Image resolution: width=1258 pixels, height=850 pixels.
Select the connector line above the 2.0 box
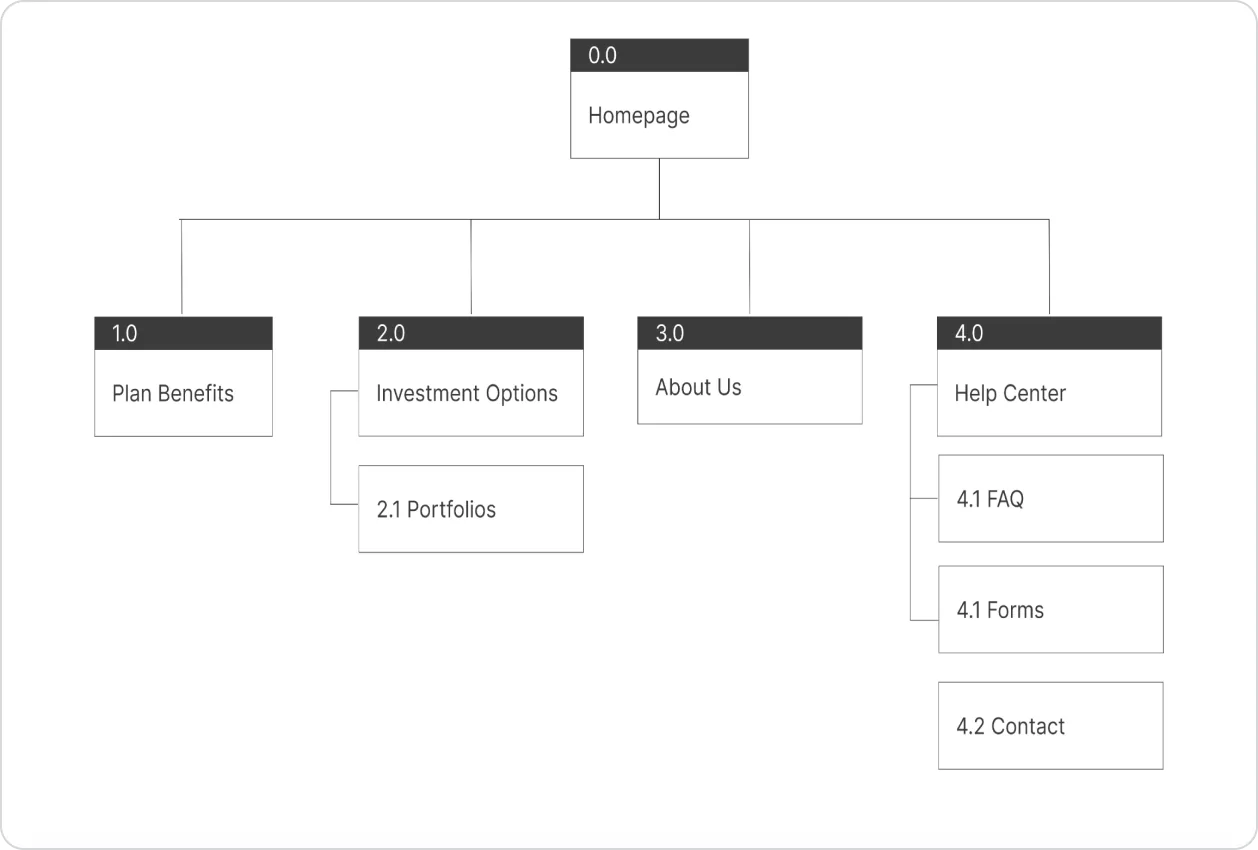pos(471,267)
